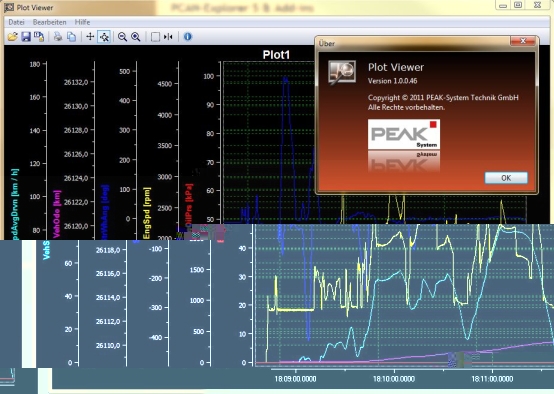Open the Datei menu
The height and width of the screenshot is (394, 554).
(x=16, y=22)
